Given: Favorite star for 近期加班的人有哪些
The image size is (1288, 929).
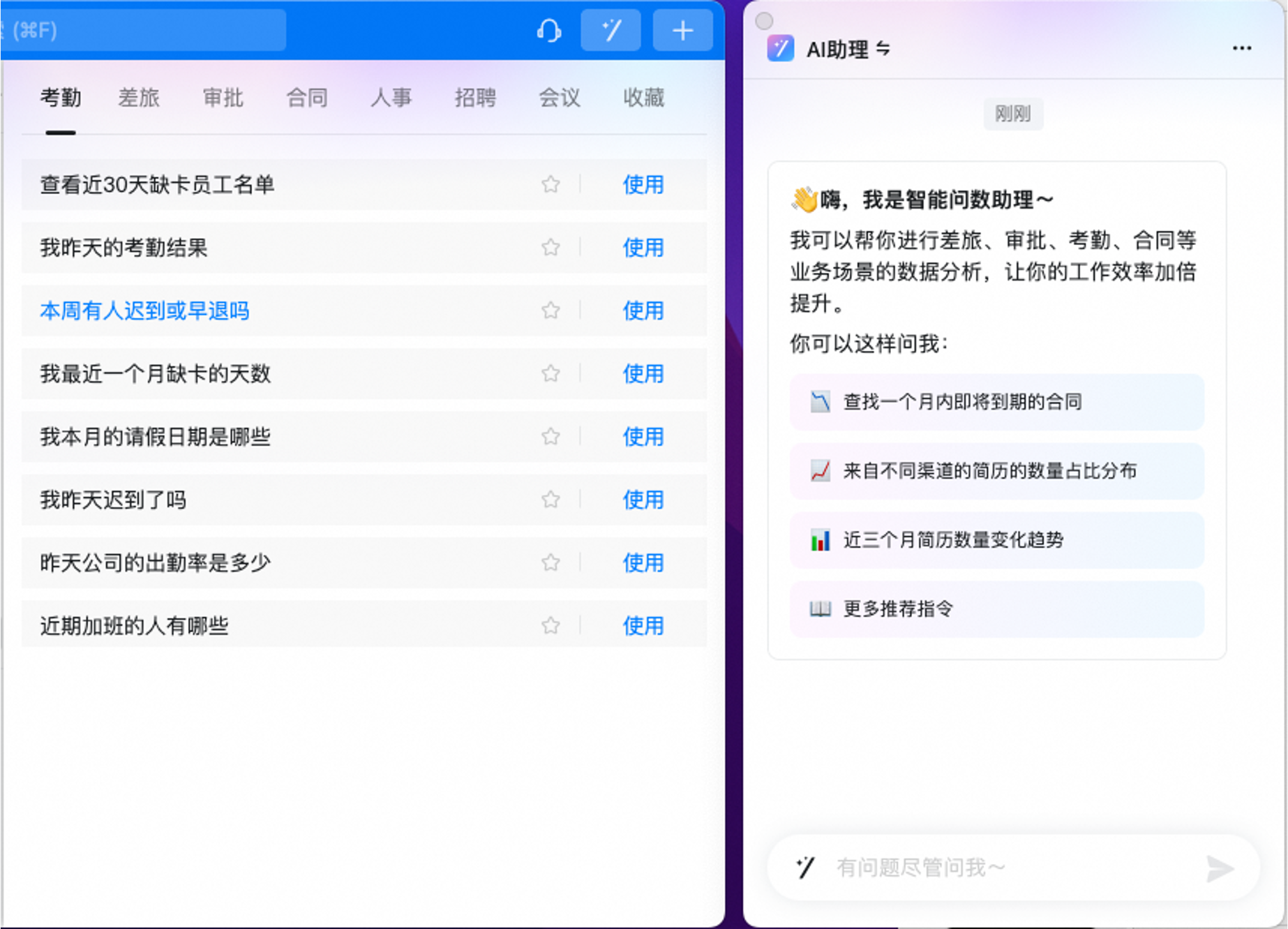Looking at the screenshot, I should (551, 625).
